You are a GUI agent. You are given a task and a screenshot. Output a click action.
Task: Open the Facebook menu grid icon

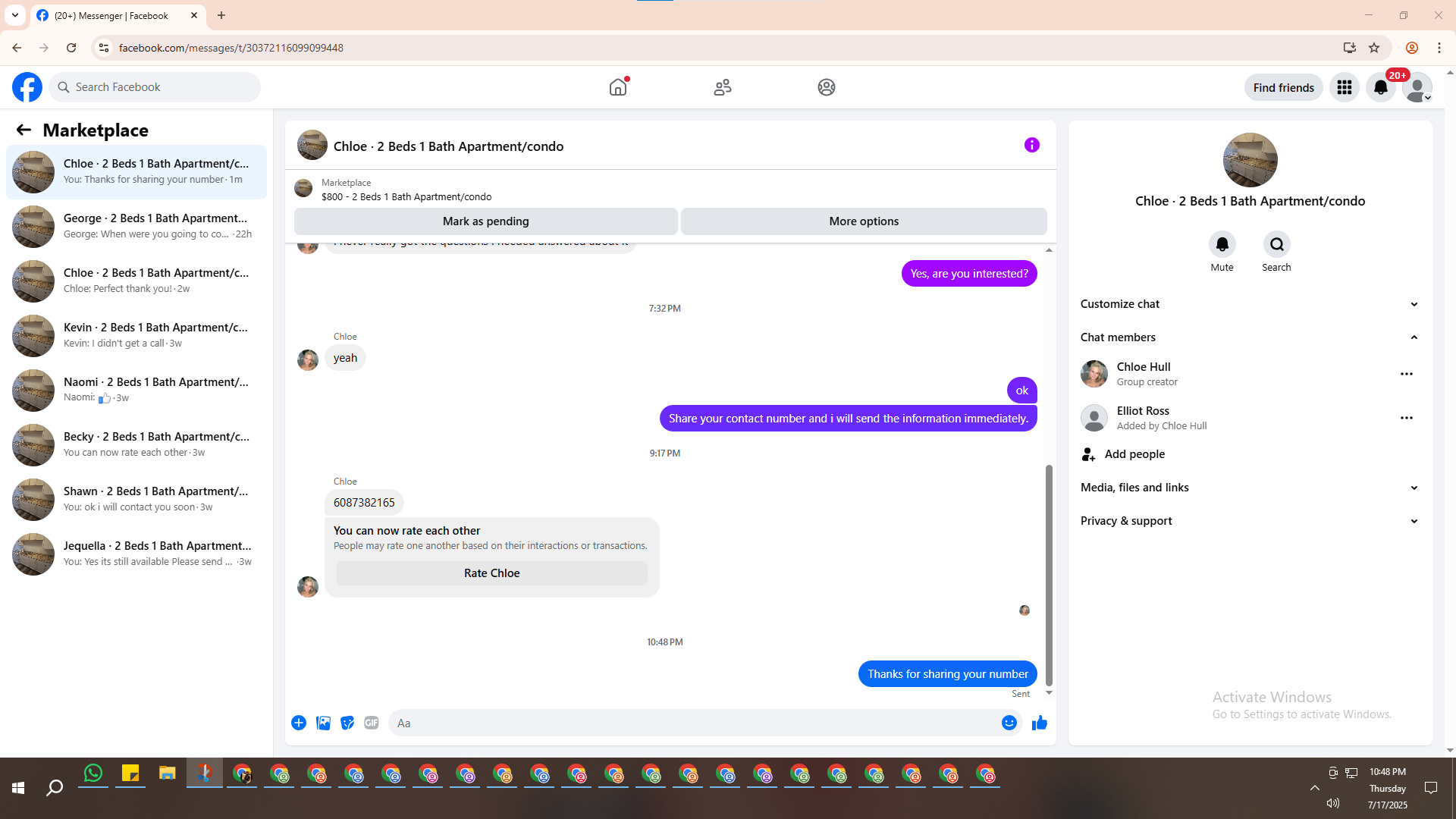tap(1345, 87)
